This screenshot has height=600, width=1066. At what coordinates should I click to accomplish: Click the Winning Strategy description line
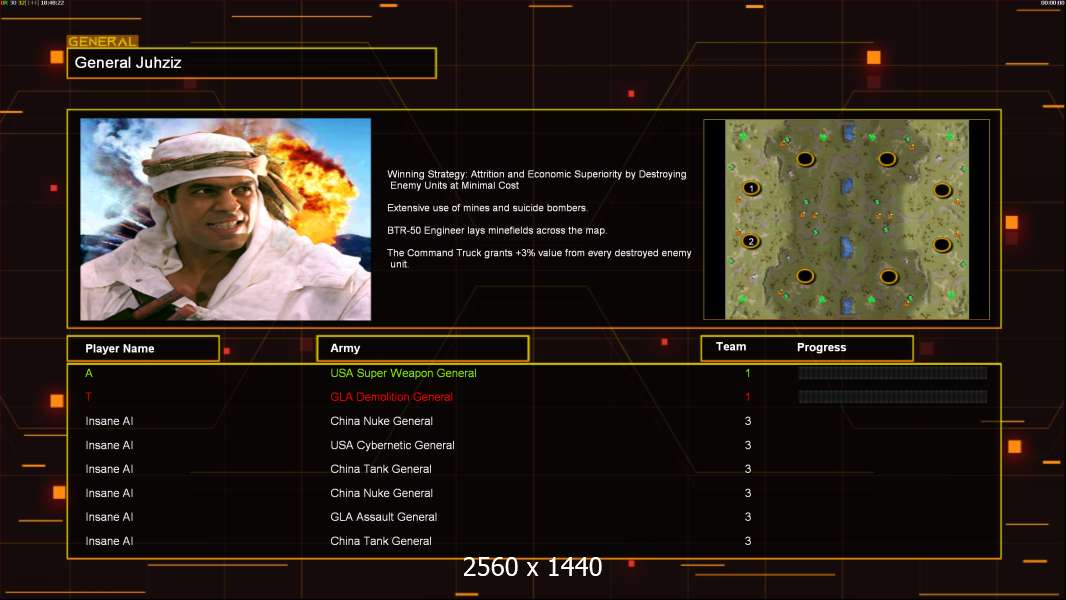tap(537, 179)
